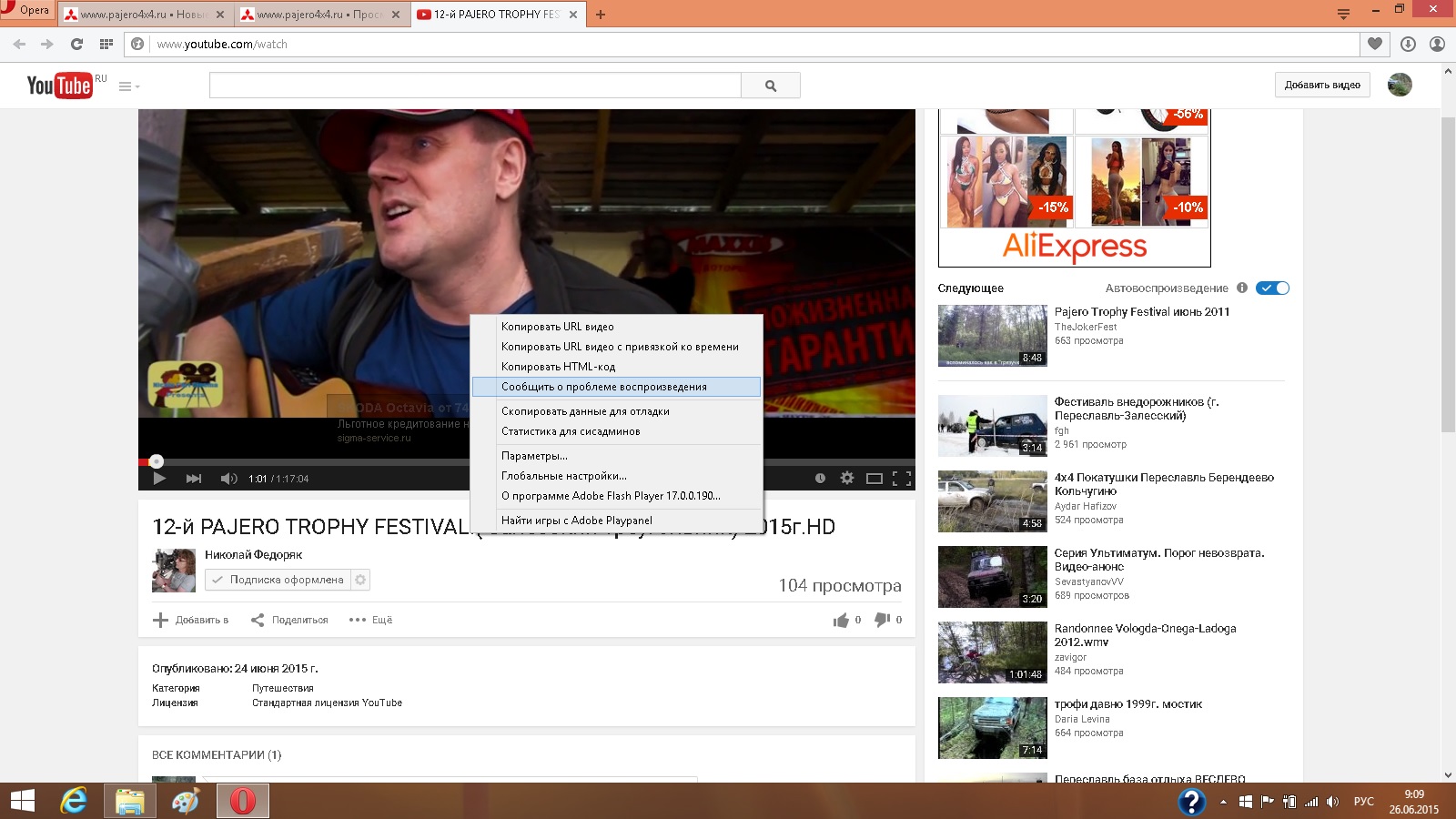Click the video progress bar scrubber

tap(157, 461)
